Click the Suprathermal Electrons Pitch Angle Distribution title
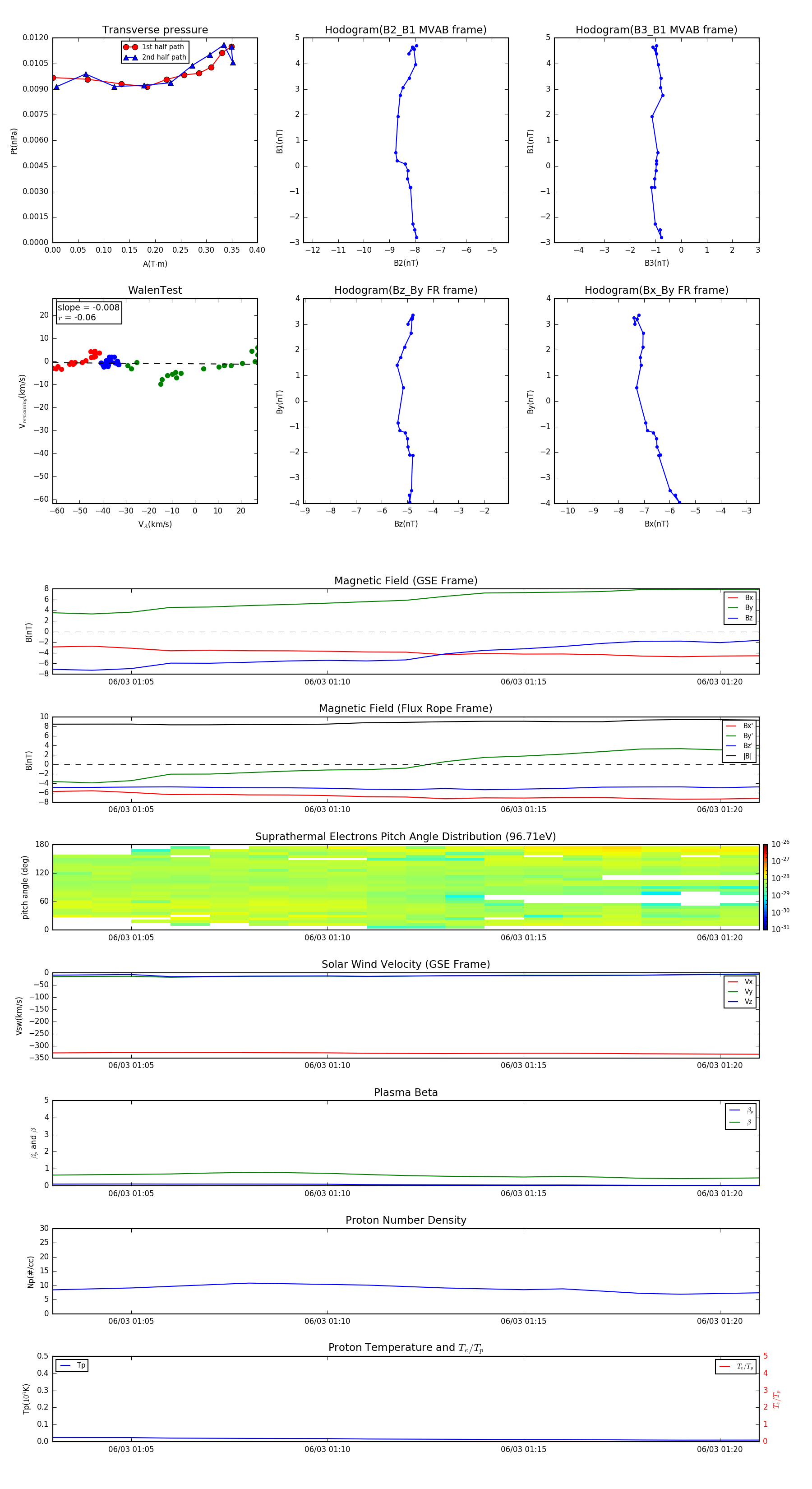The image size is (812, 1489). tap(406, 837)
